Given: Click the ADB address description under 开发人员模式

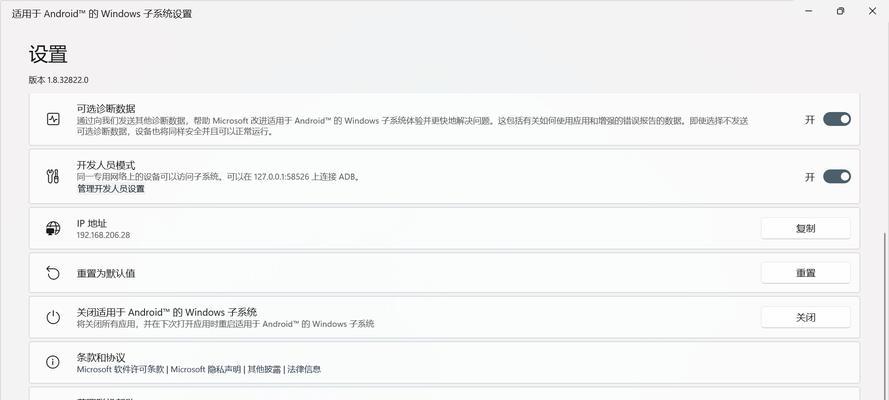Looking at the screenshot, I should 219,177.
